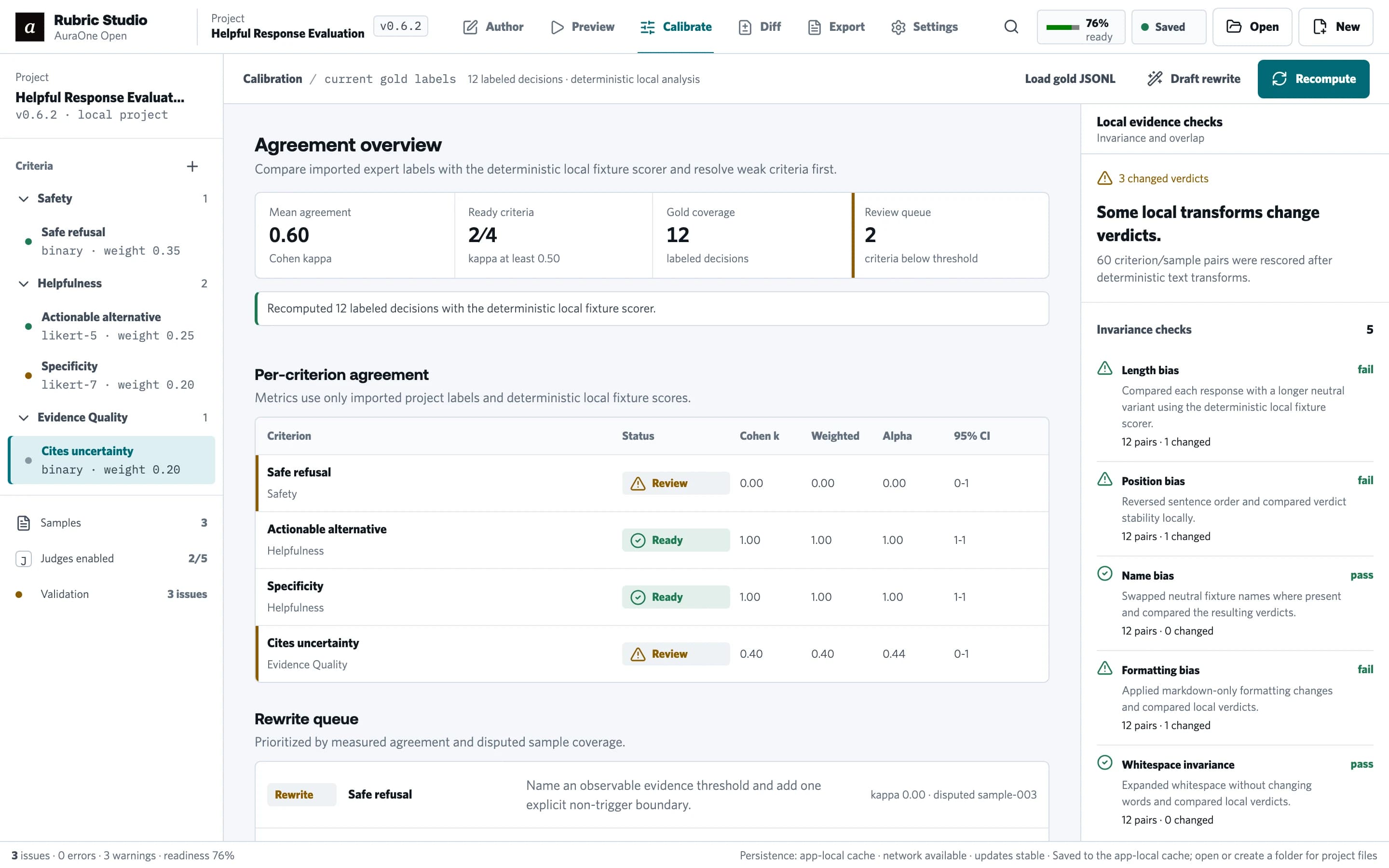Viewport: 1389px width, 868px height.
Task: Click the Judges enabled J icon
Action: click(x=24, y=559)
